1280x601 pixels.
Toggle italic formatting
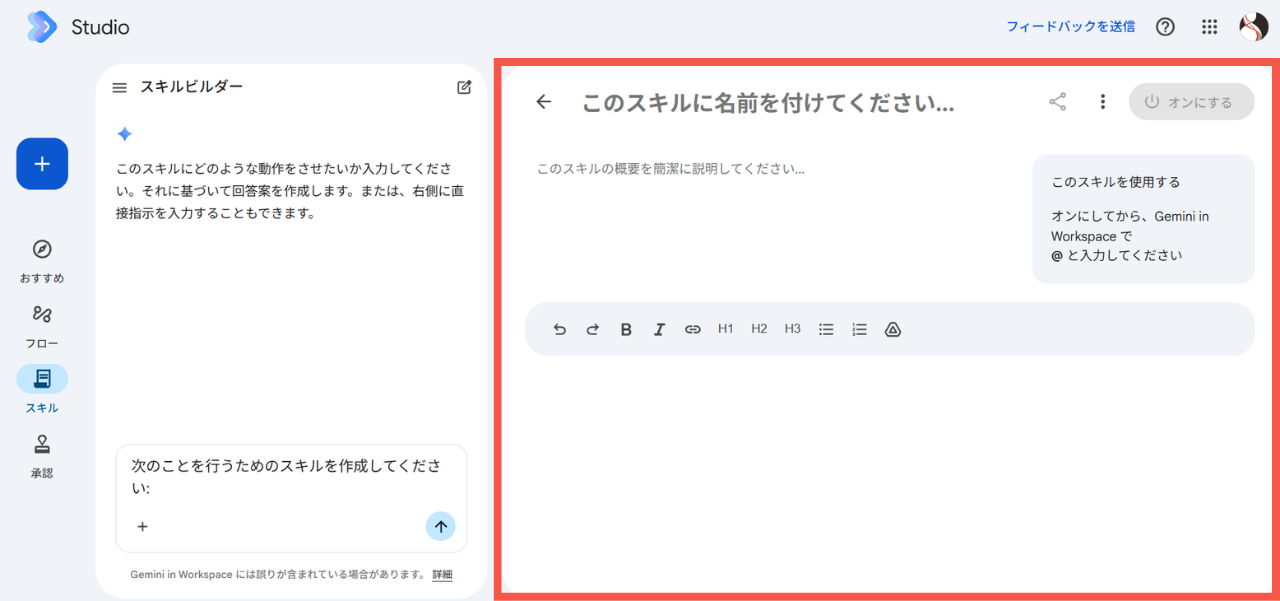pyautogui.click(x=659, y=329)
